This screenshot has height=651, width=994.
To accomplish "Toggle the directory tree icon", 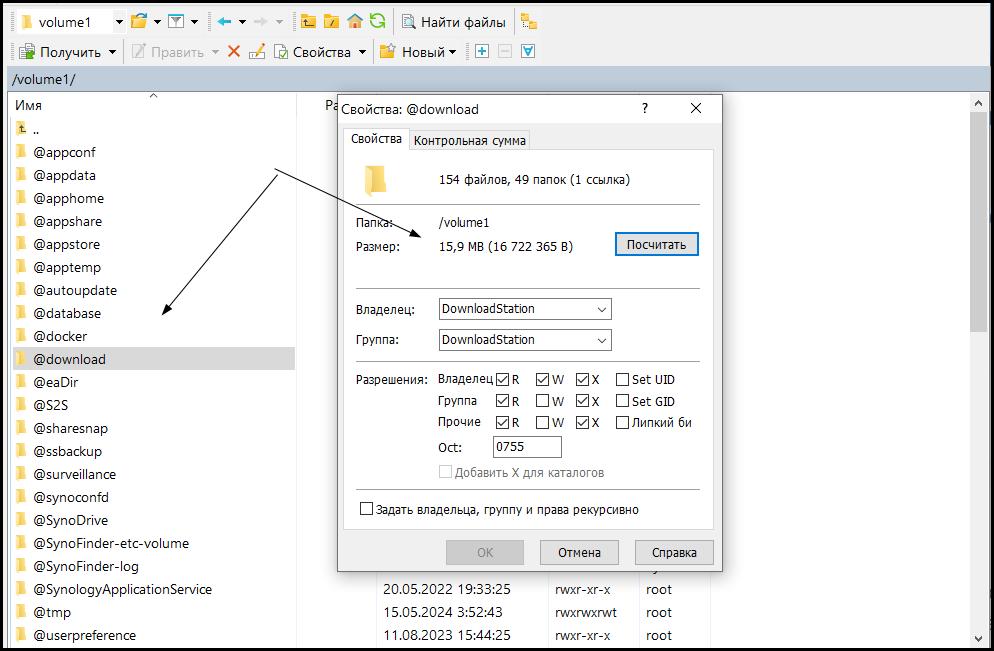I will (x=528, y=21).
